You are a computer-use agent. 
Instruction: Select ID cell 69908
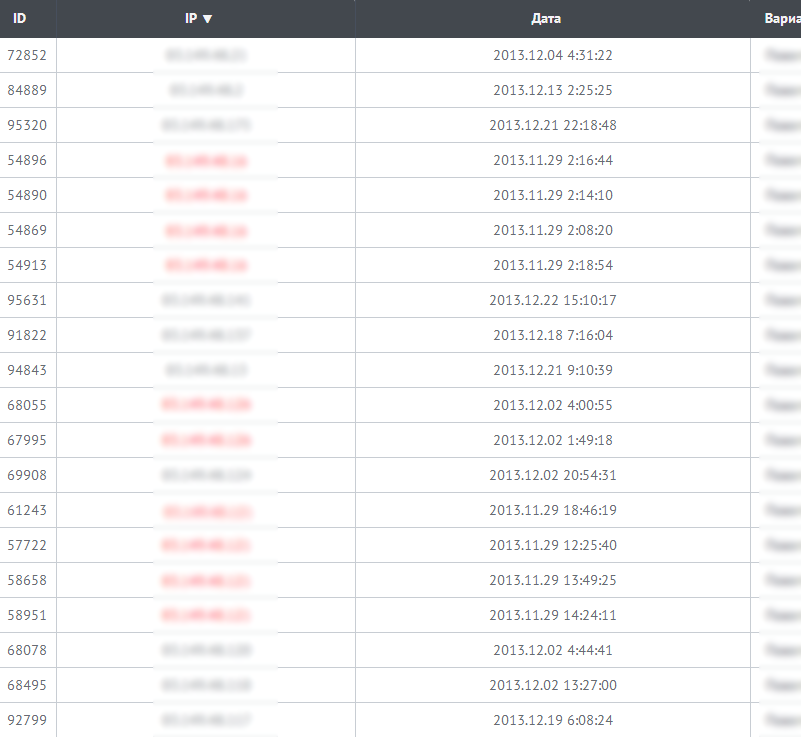point(27,475)
